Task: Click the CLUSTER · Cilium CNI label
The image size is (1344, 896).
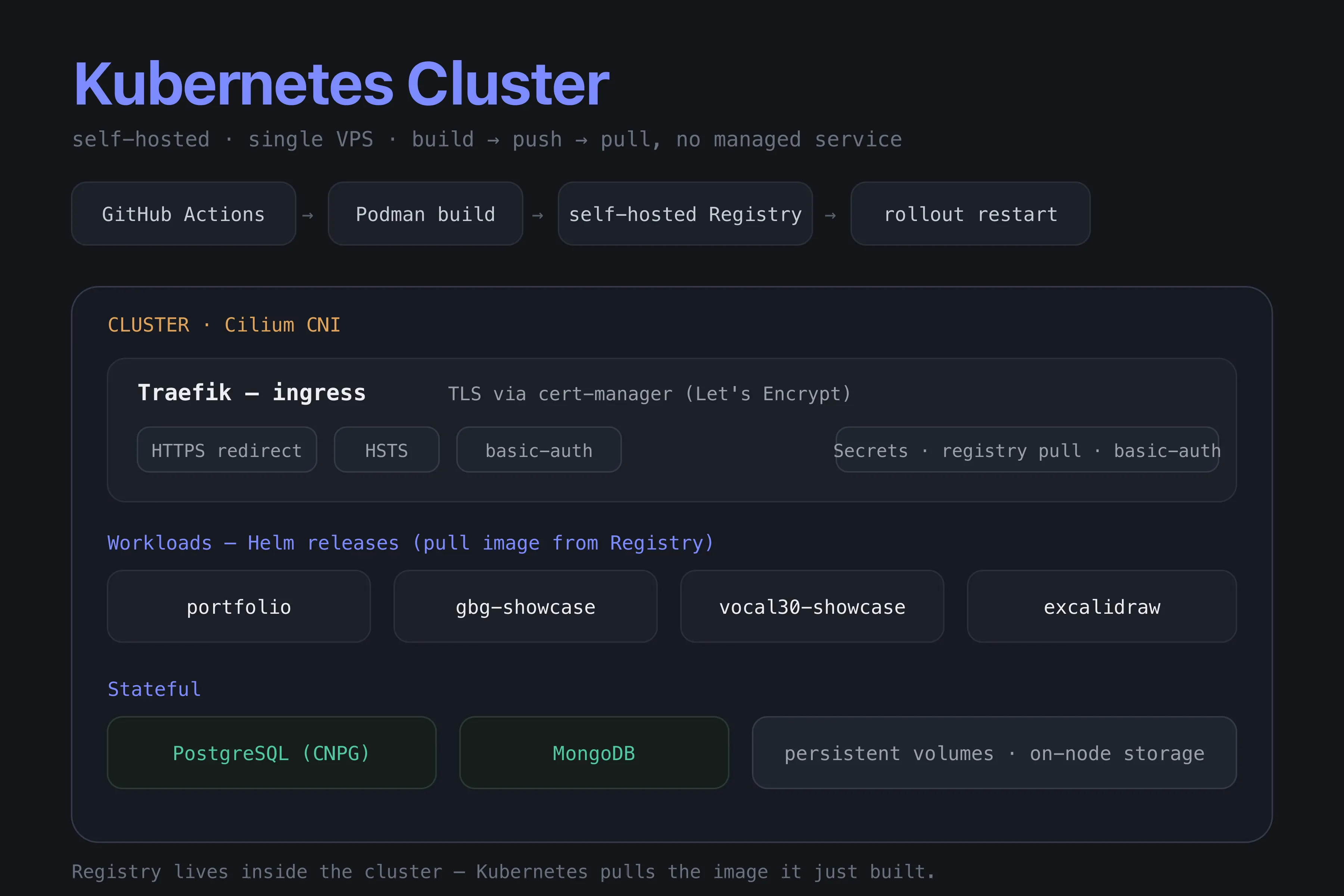Action: point(224,324)
